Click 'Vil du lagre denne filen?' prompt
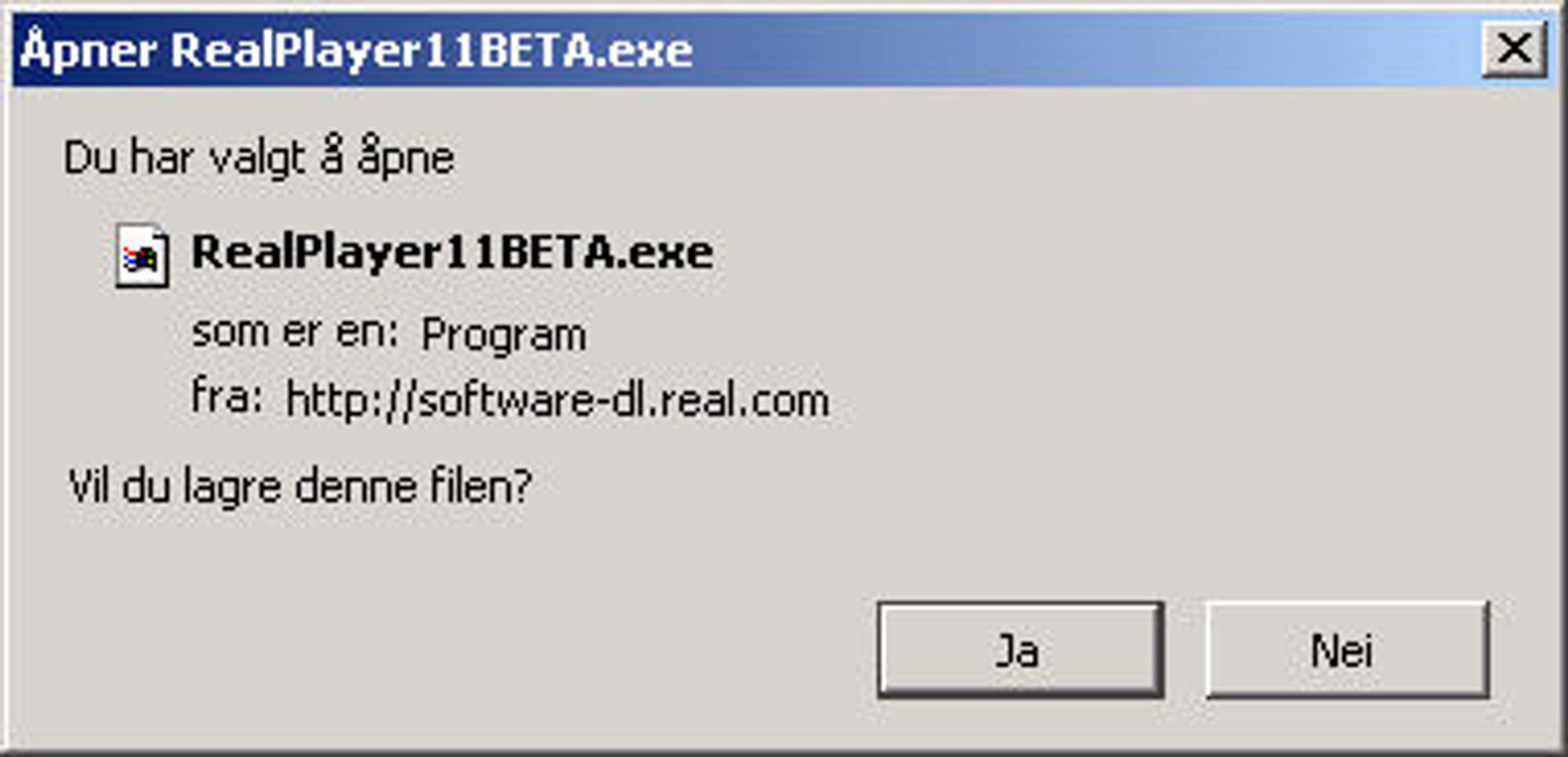1568x757 pixels. (300, 486)
